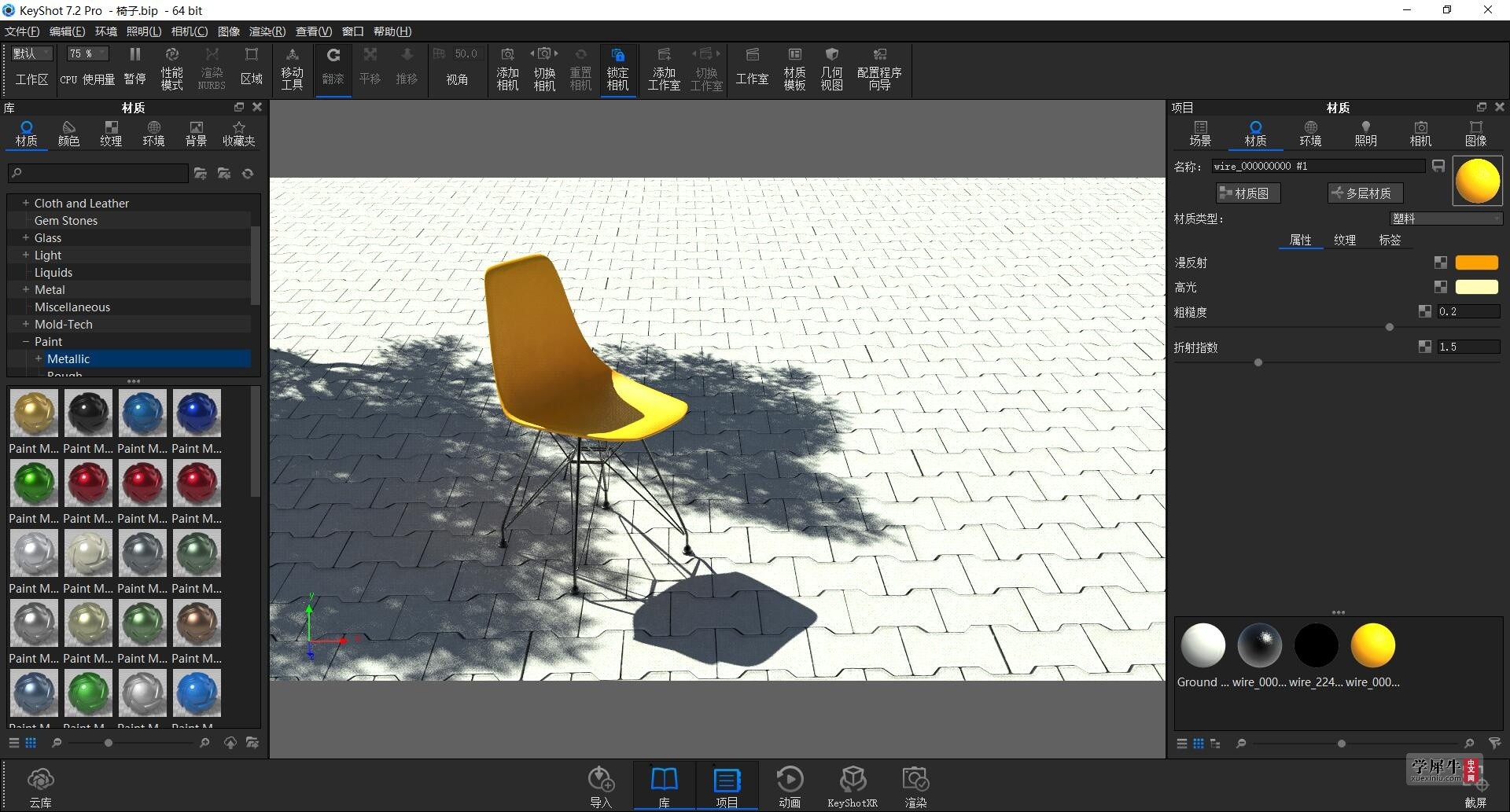Toggle specular (高光) texture checker
The width and height of the screenshot is (1510, 812).
point(1440,287)
